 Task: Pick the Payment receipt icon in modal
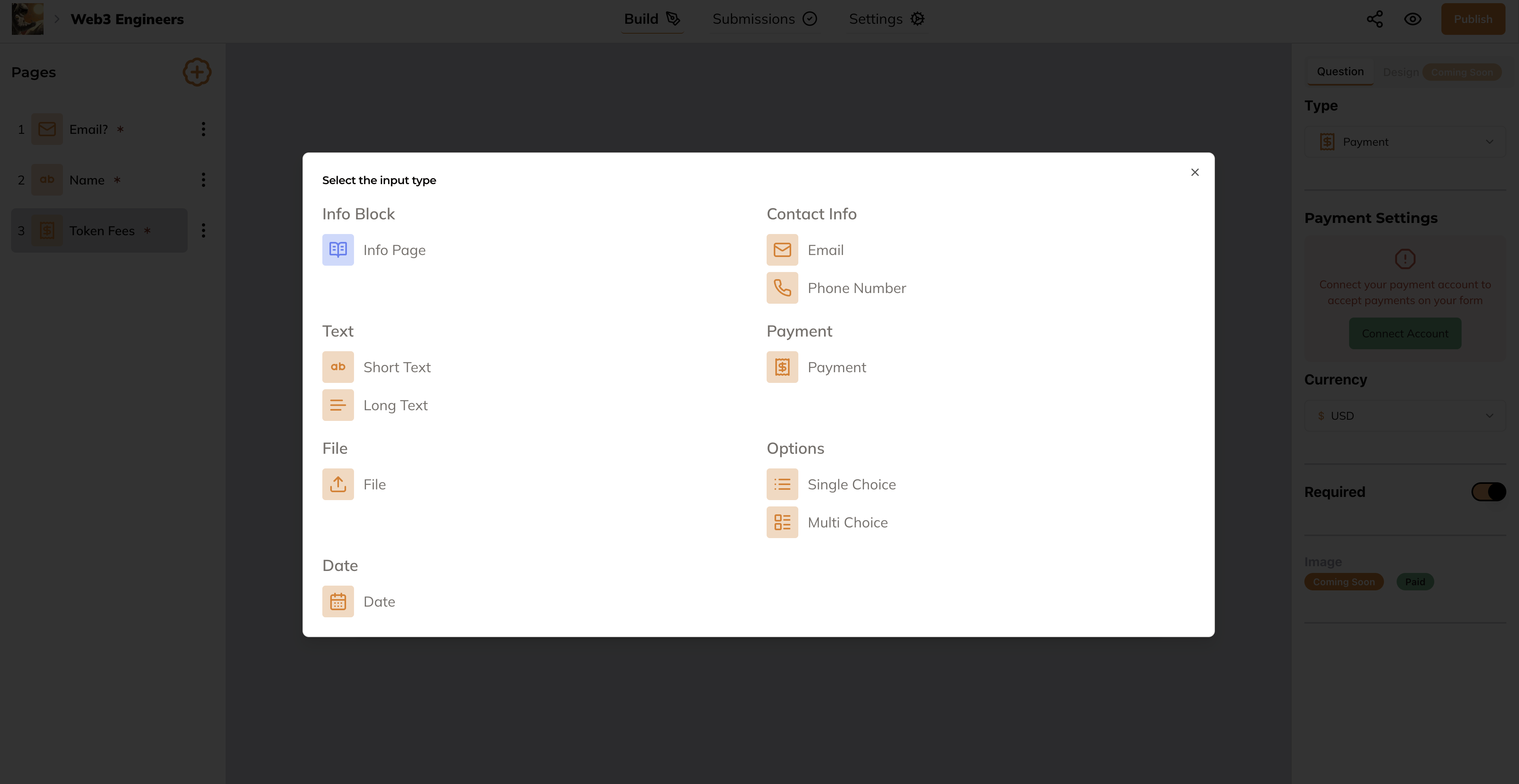point(782,367)
